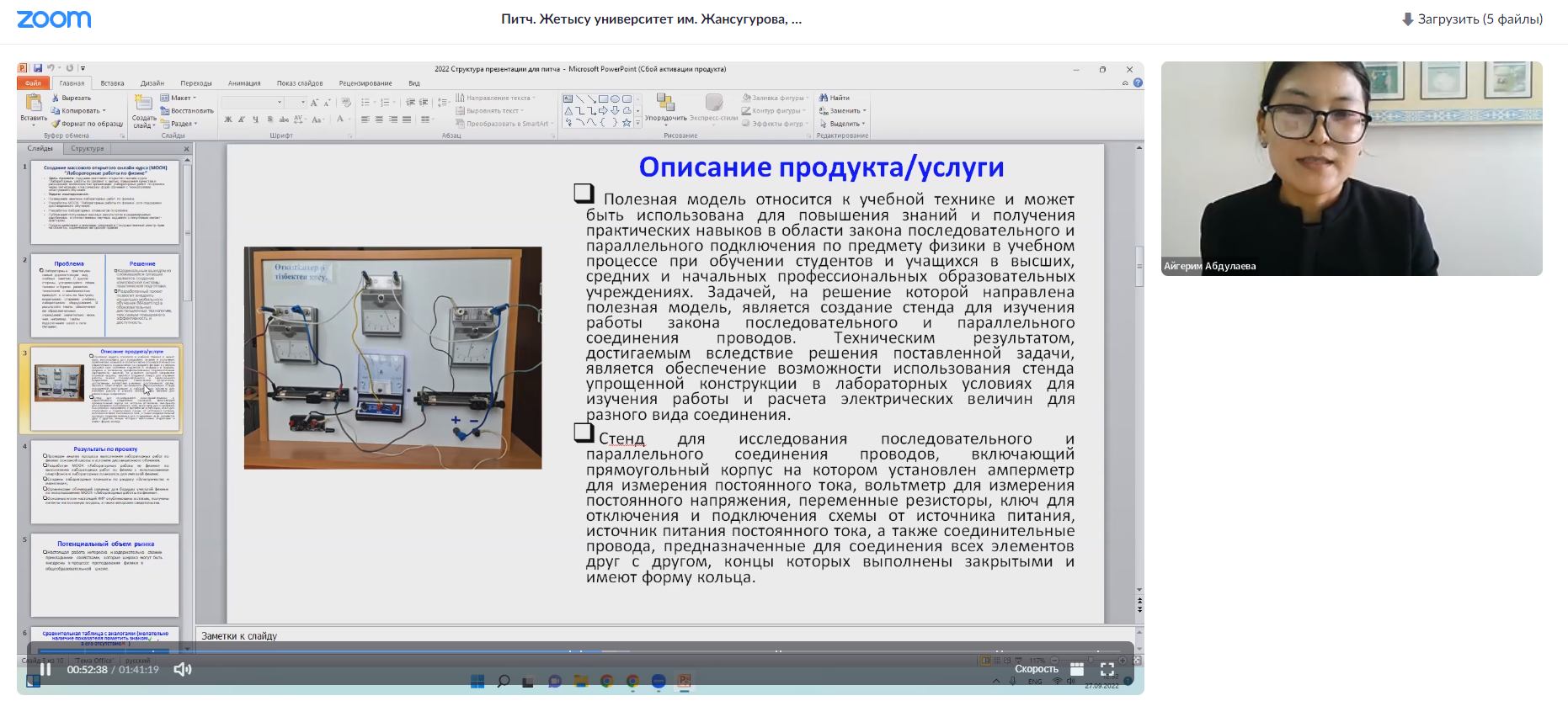Toggle bold formatting with the Ж button
Screen dimensions: 1568x701
coord(228,119)
